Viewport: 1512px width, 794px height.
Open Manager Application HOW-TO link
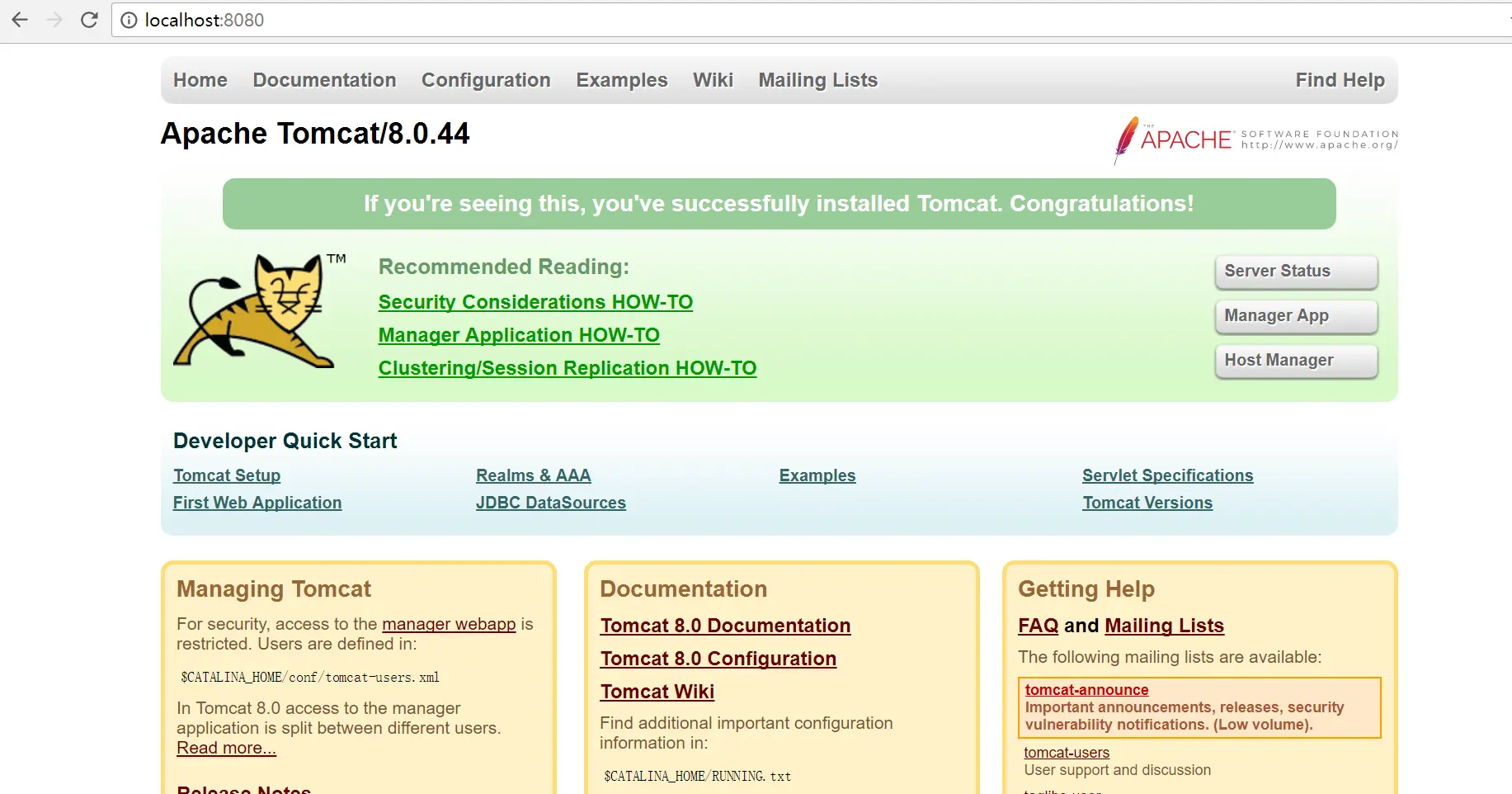point(519,335)
